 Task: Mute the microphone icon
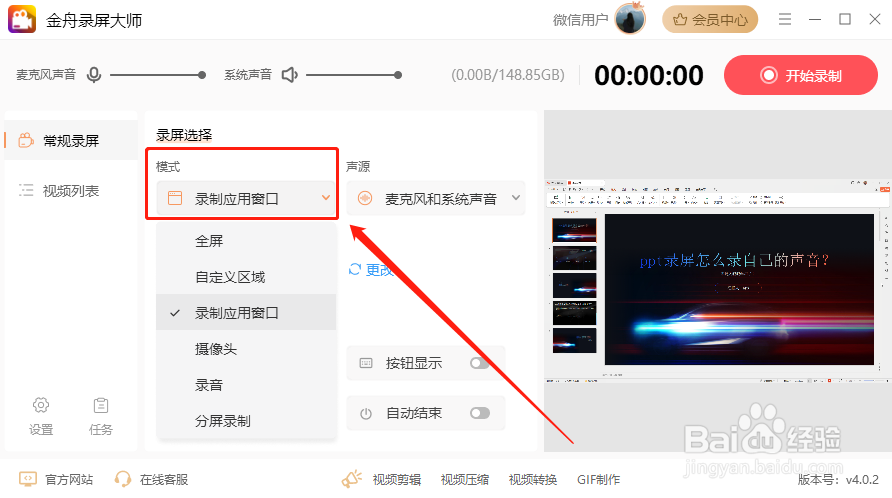coord(94,75)
